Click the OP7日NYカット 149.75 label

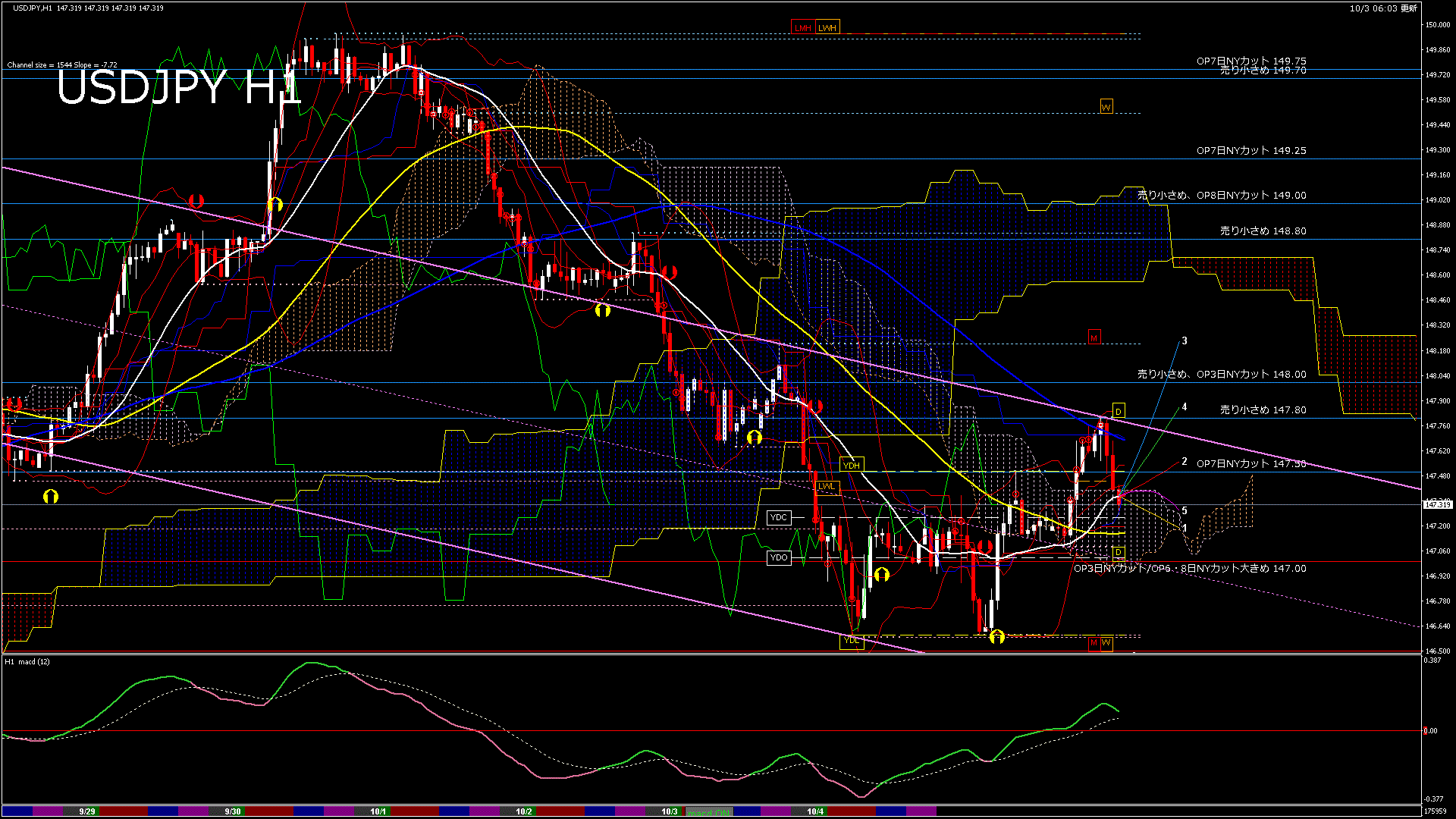[1251, 61]
